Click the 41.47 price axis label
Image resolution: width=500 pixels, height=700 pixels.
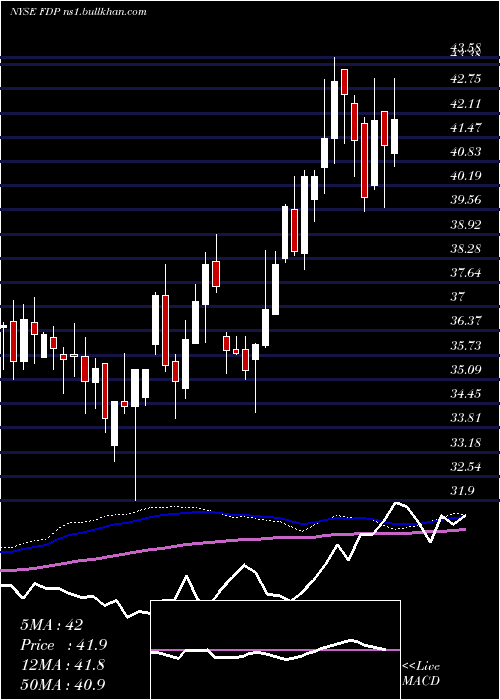tap(466, 128)
